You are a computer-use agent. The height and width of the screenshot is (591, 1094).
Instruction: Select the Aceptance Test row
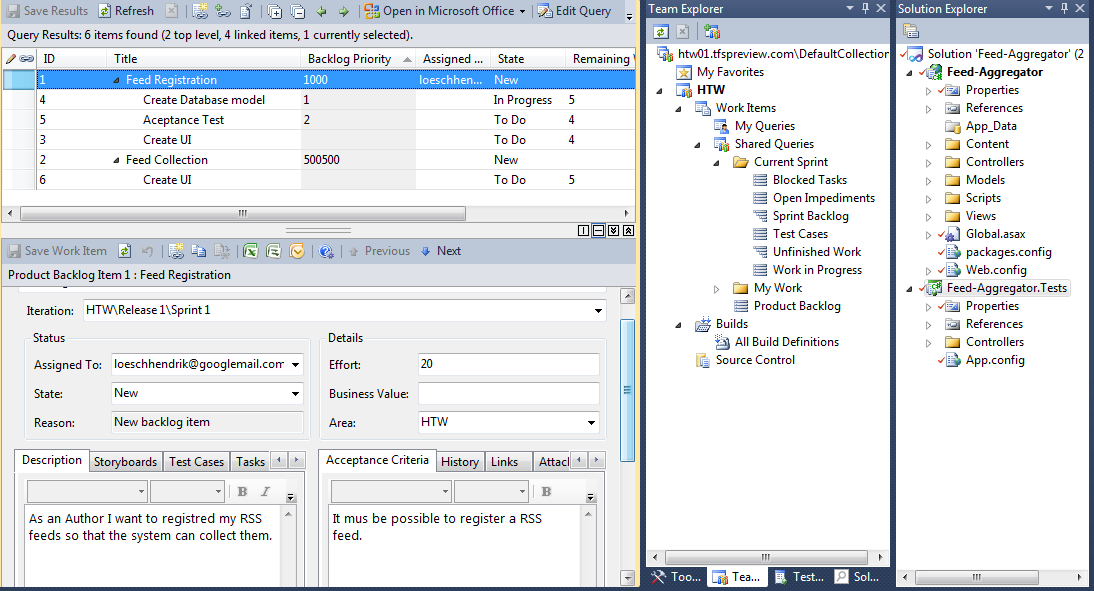pos(335,120)
